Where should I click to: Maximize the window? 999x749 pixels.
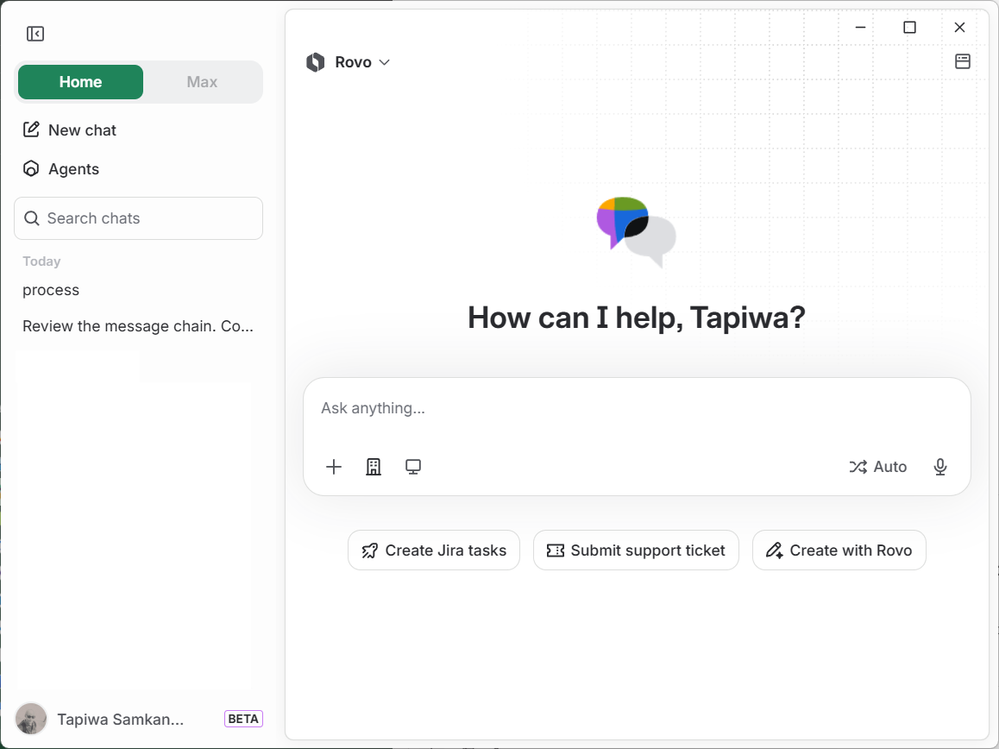(910, 27)
